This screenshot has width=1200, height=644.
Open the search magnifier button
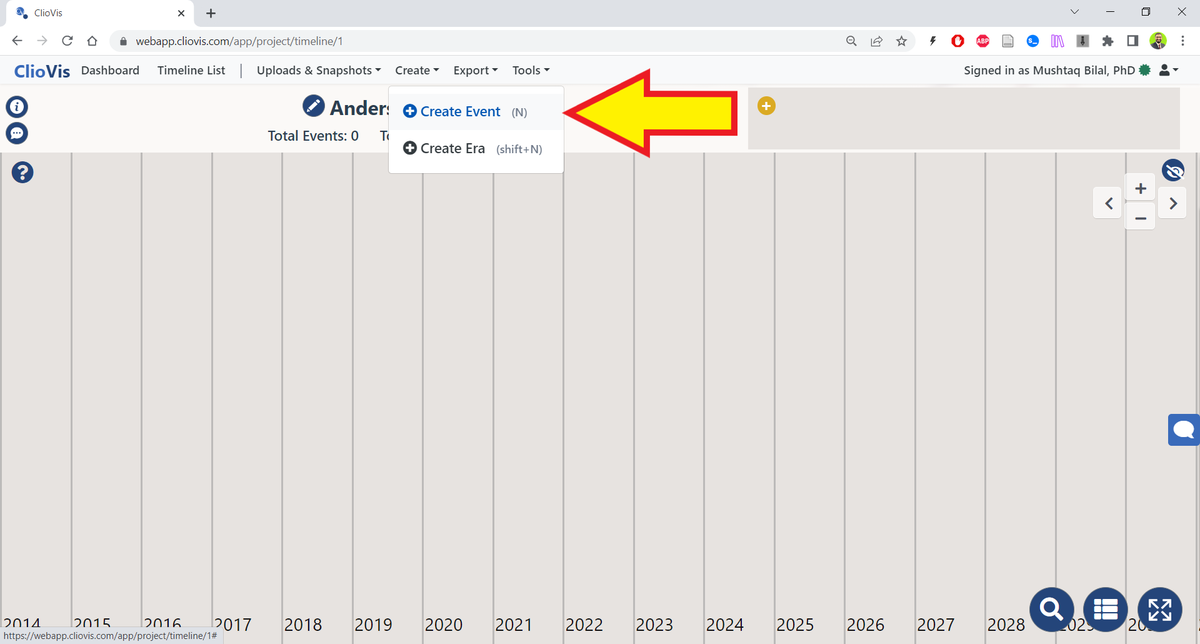coord(1051,608)
